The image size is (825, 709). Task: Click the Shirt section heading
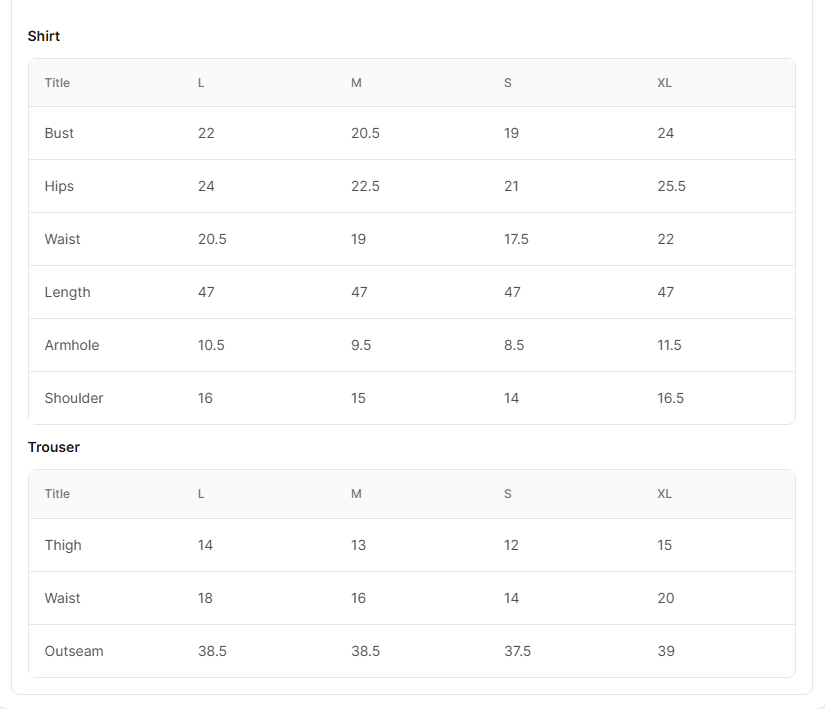44,36
